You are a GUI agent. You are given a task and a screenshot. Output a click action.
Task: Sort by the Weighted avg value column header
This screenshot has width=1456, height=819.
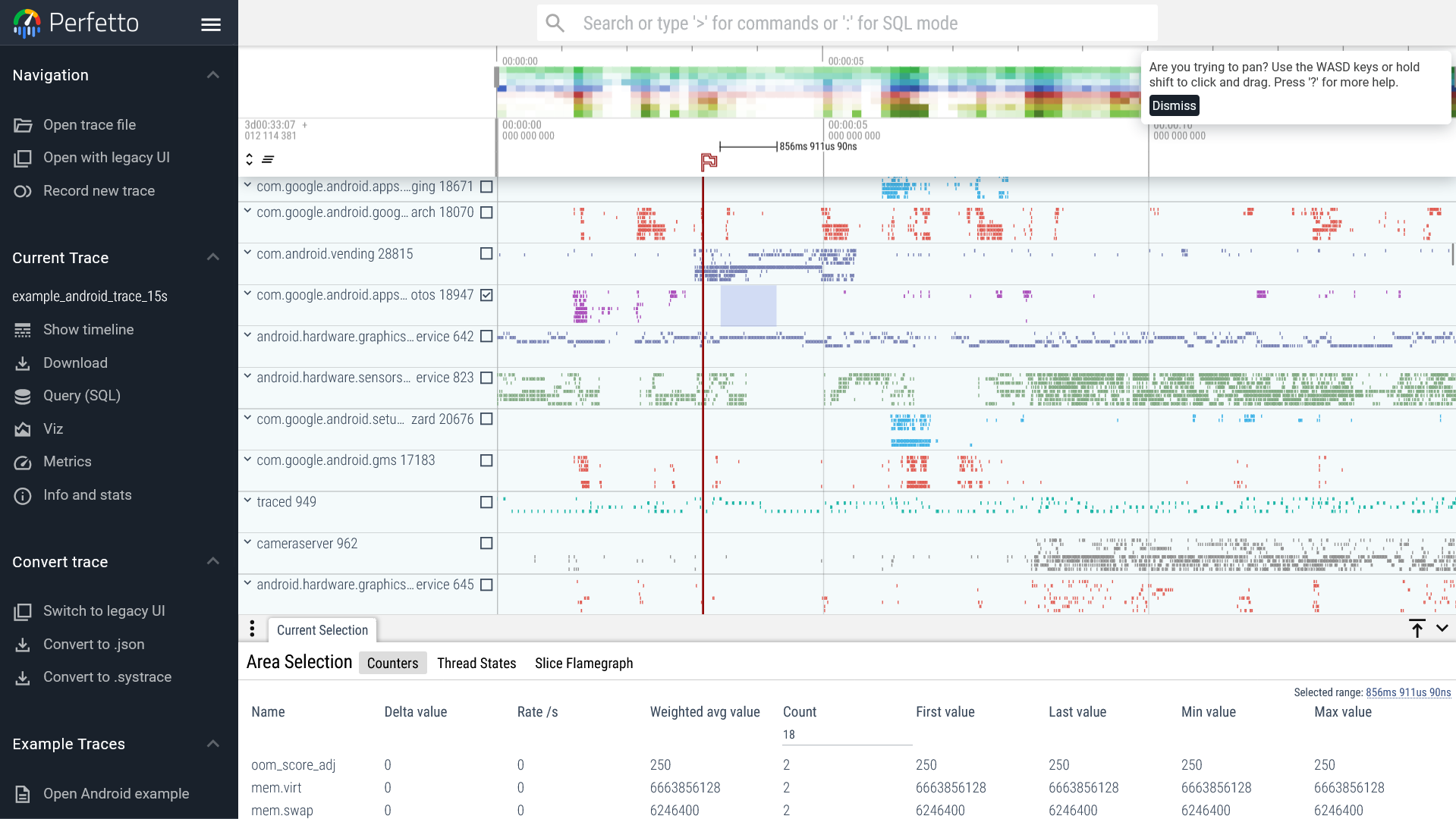click(x=705, y=712)
